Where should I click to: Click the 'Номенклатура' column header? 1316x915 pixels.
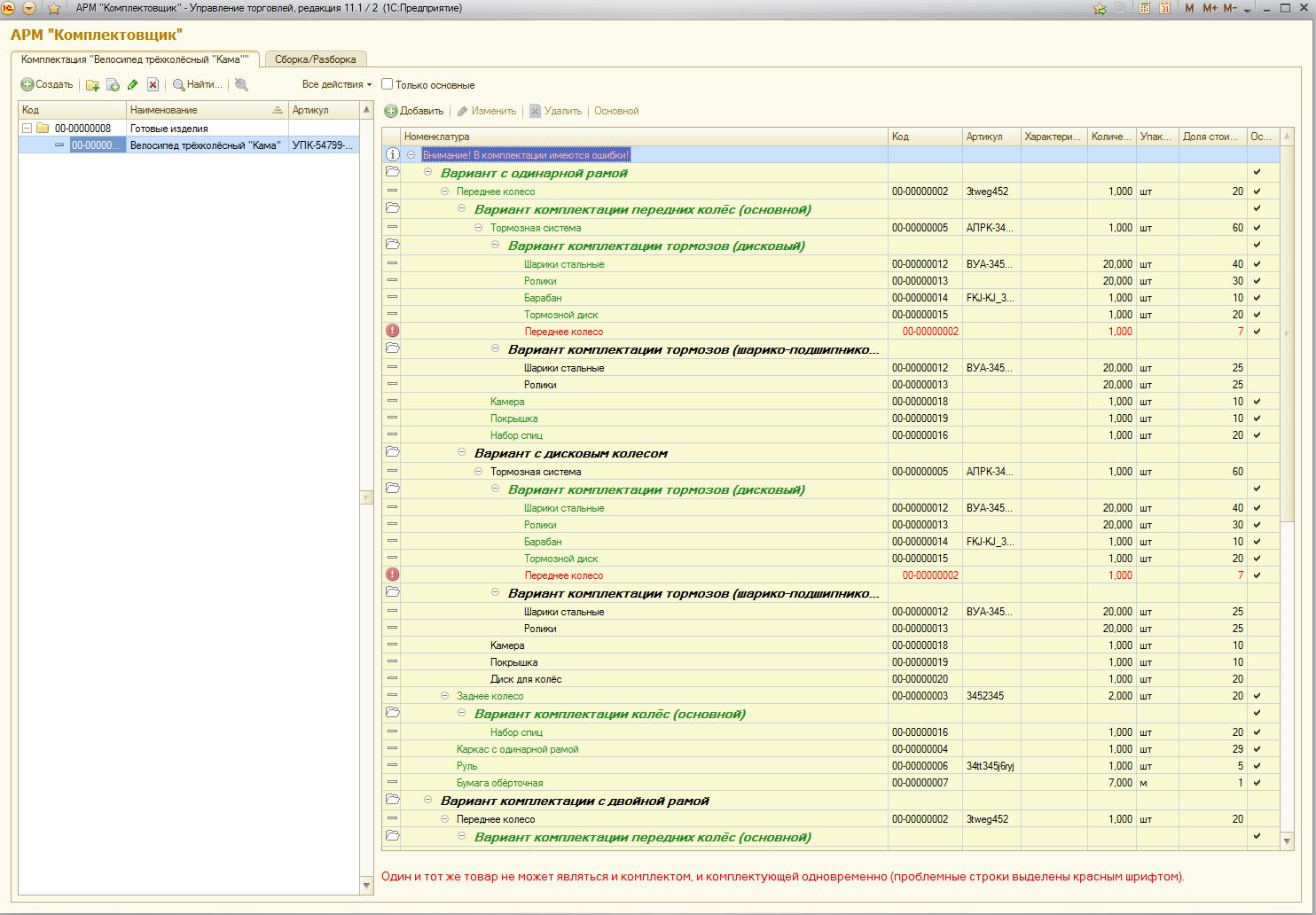[x=644, y=137]
